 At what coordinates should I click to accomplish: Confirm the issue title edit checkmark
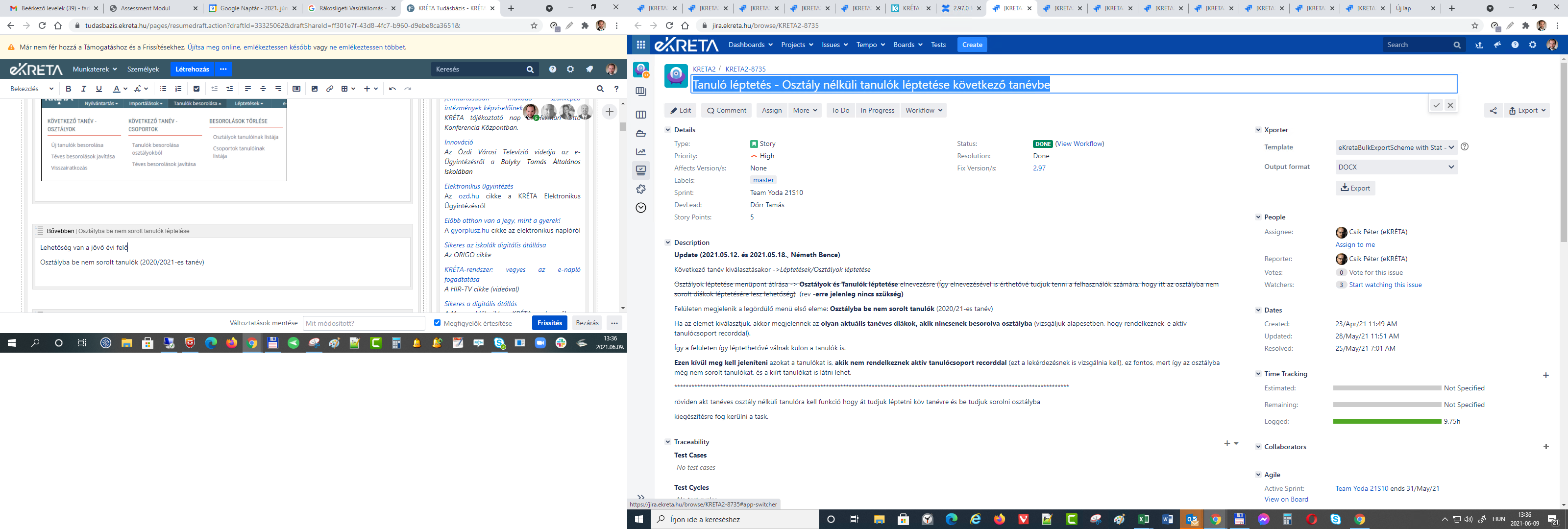coord(1437,105)
